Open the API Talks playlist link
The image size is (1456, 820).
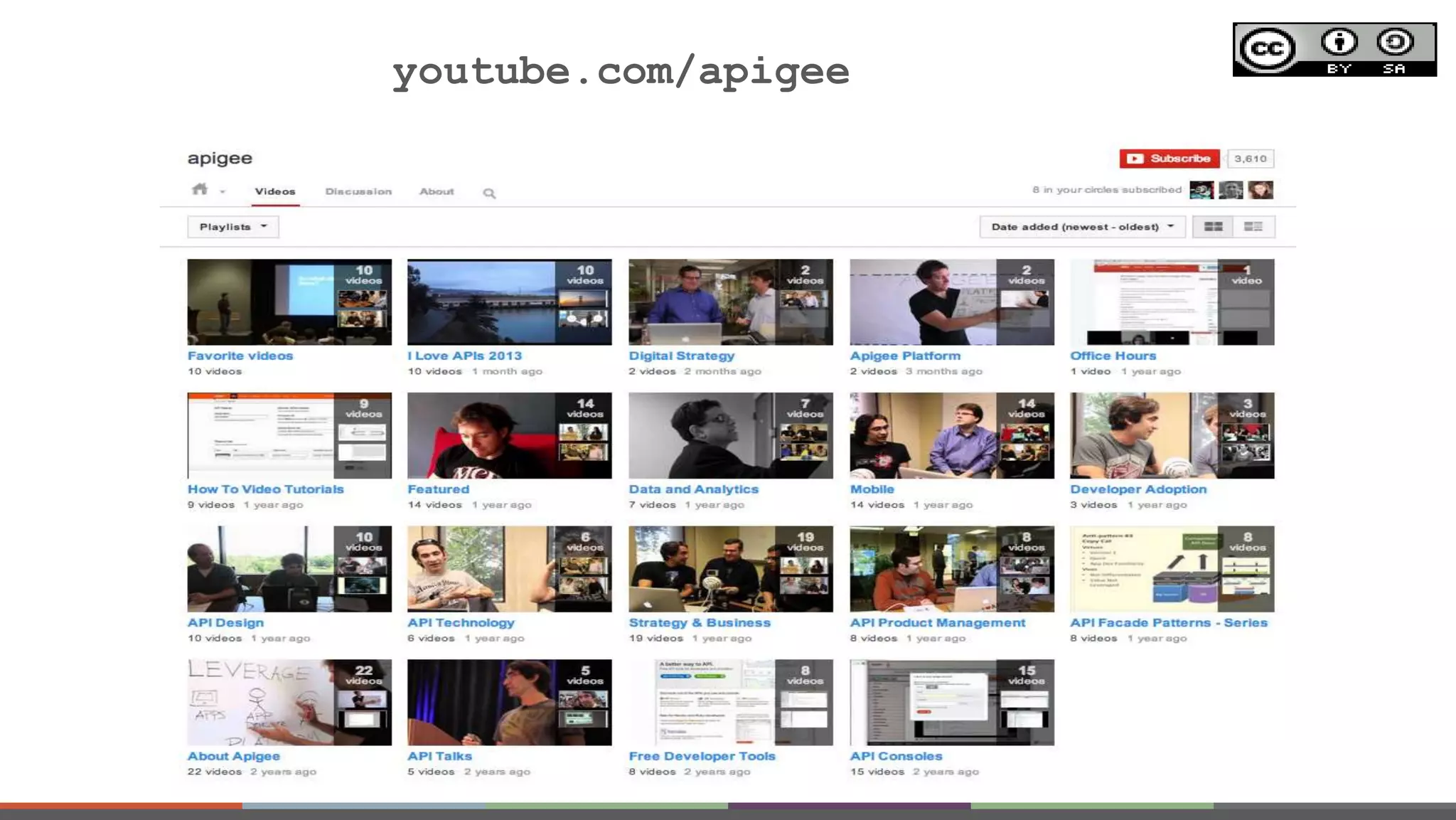tap(439, 756)
